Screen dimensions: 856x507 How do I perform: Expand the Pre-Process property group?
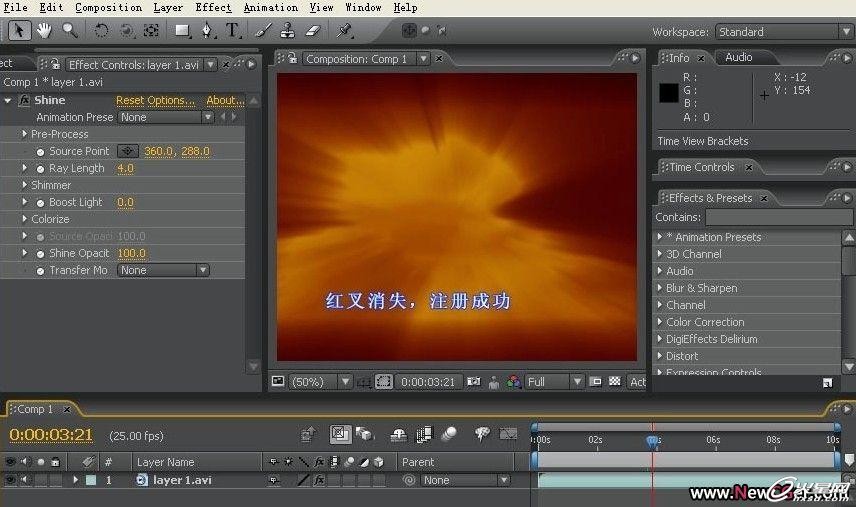tap(25, 134)
